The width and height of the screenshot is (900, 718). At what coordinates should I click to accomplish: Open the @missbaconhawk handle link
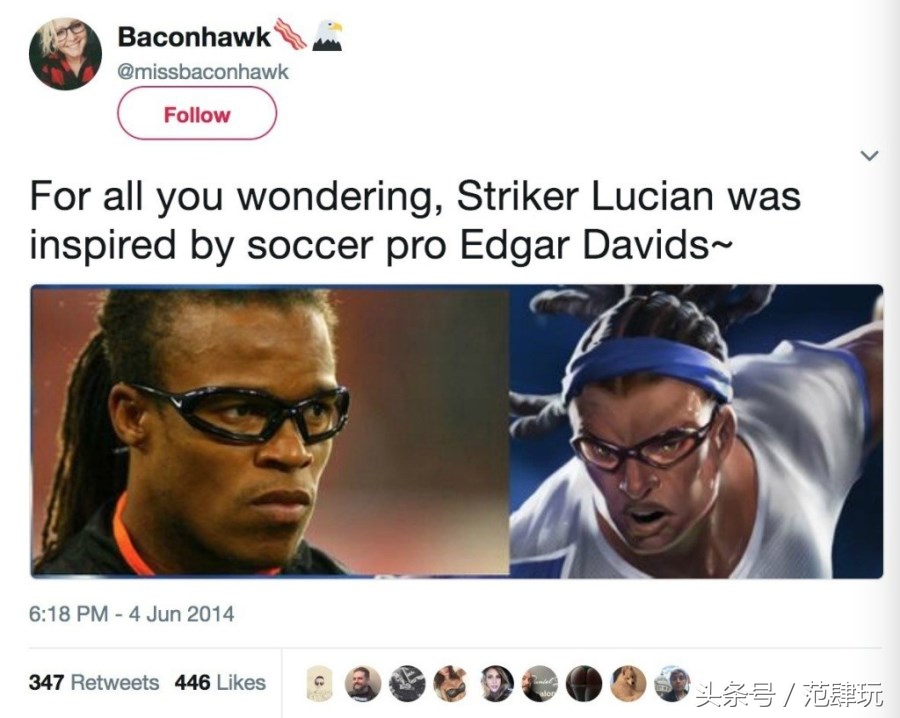[203, 72]
